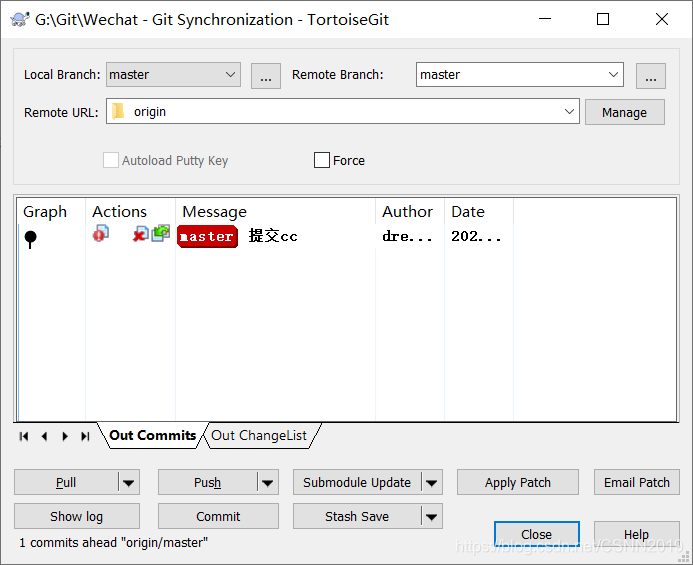This screenshot has width=693, height=565.
Task: Select commit message 提交cc
Action: click(273, 236)
